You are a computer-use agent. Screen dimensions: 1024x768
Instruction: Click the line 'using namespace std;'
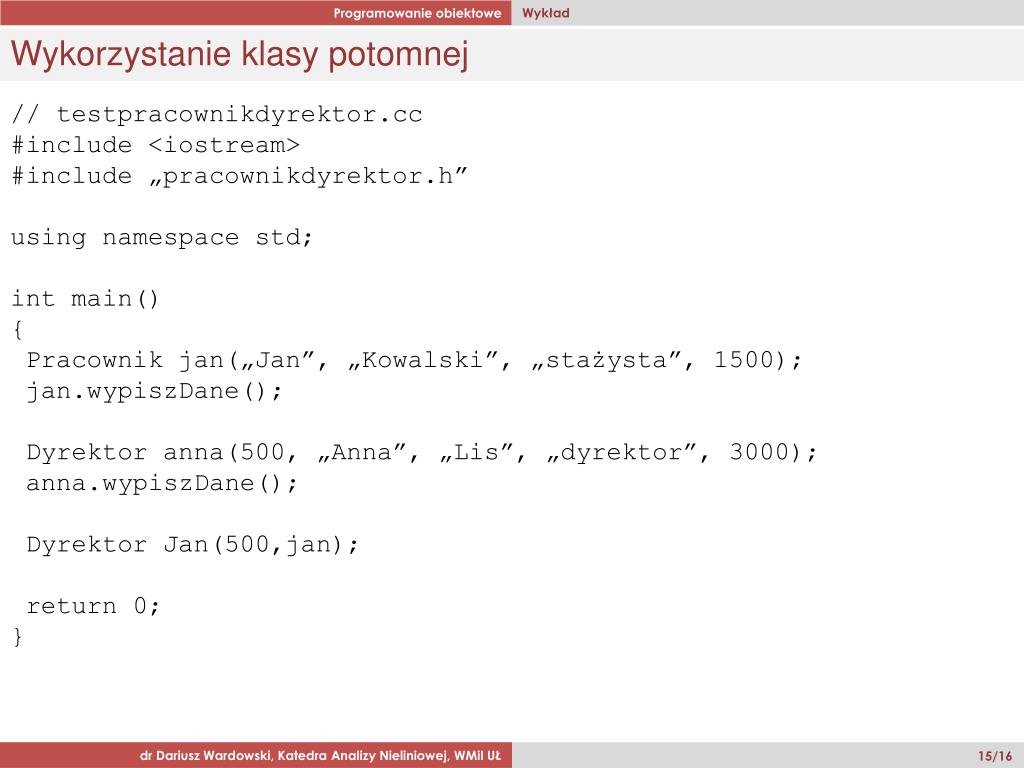coord(162,237)
